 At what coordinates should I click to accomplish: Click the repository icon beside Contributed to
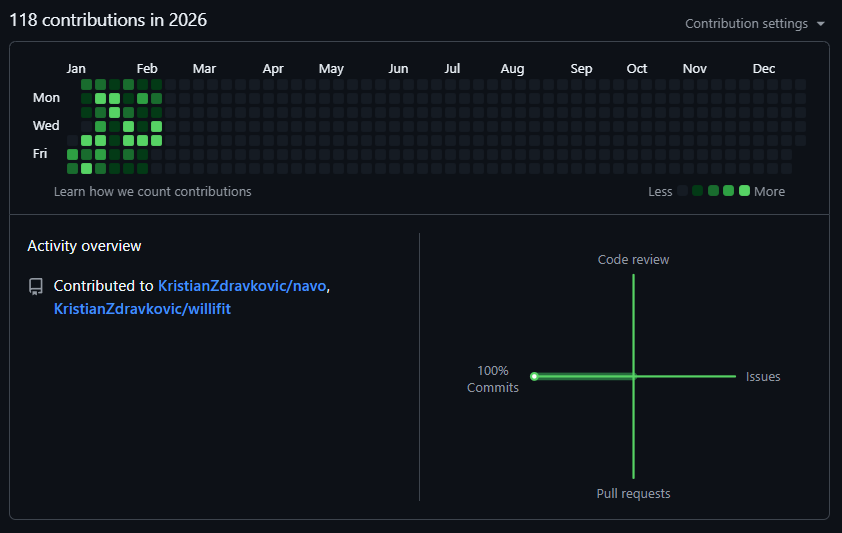tap(36, 286)
